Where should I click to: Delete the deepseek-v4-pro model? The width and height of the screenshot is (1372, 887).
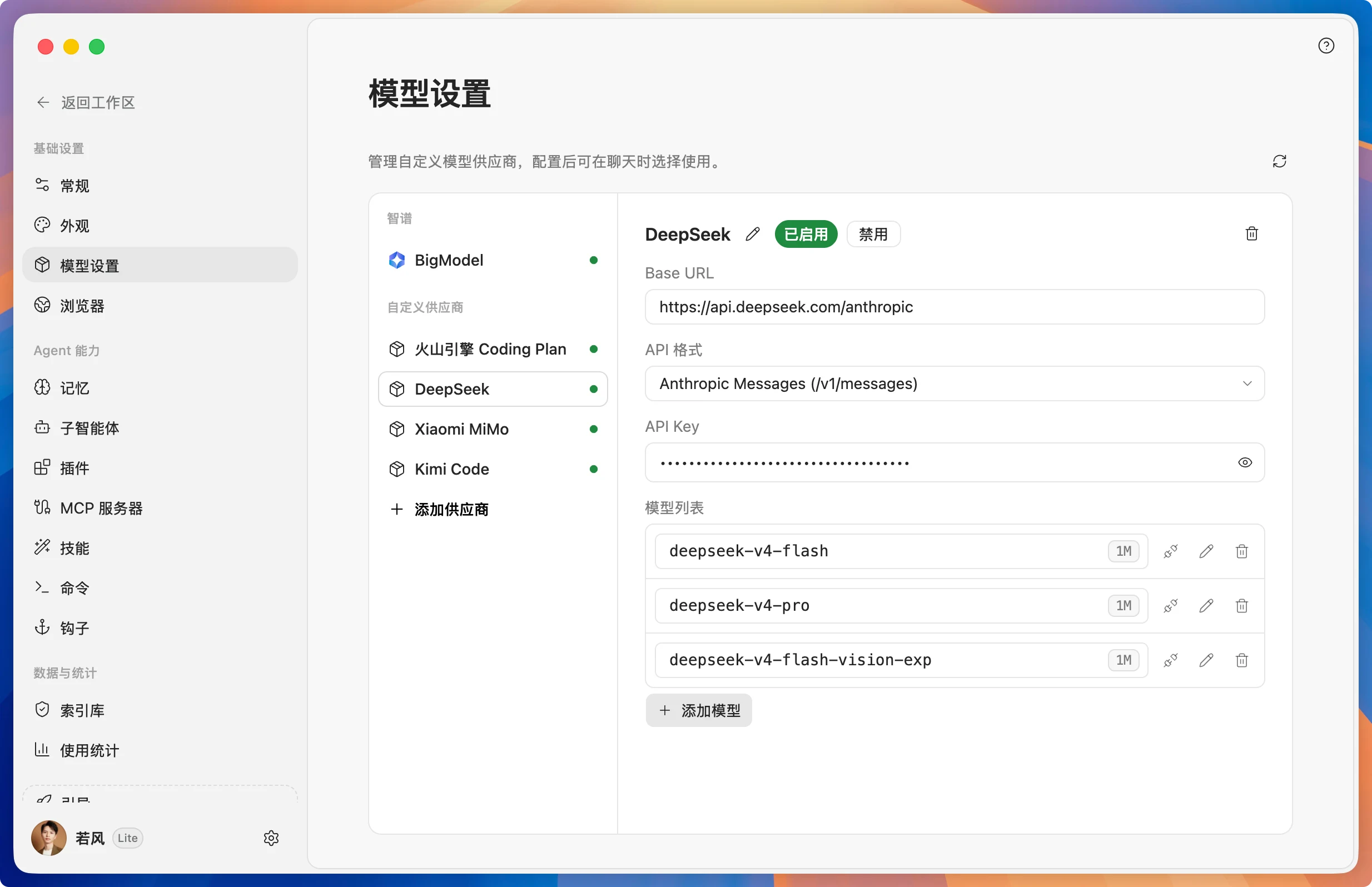1241,605
